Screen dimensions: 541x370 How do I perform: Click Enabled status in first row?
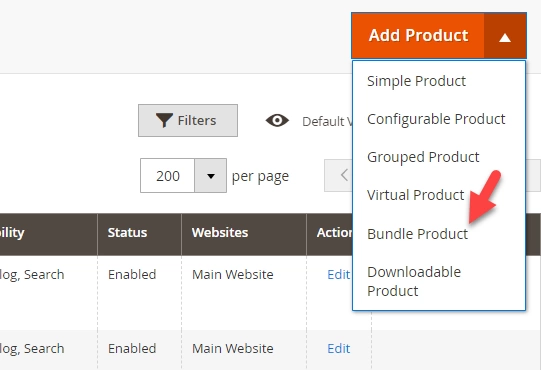tap(132, 275)
